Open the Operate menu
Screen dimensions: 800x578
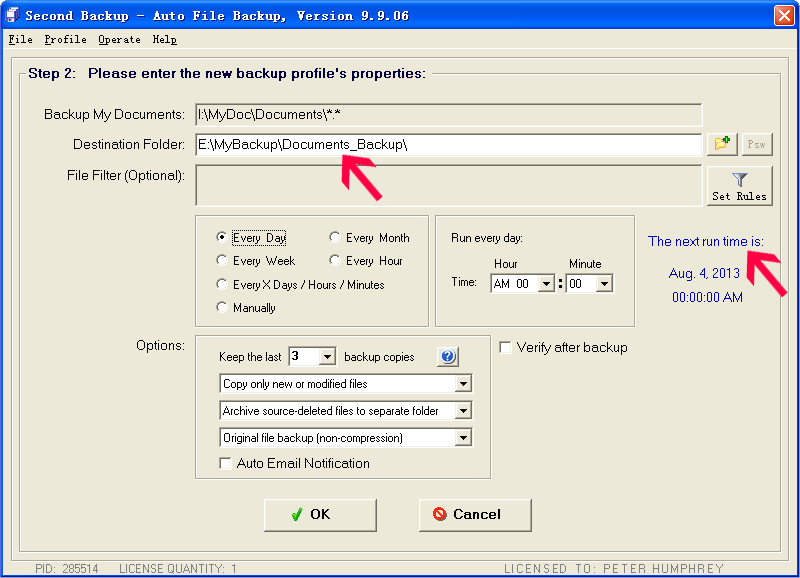point(119,39)
